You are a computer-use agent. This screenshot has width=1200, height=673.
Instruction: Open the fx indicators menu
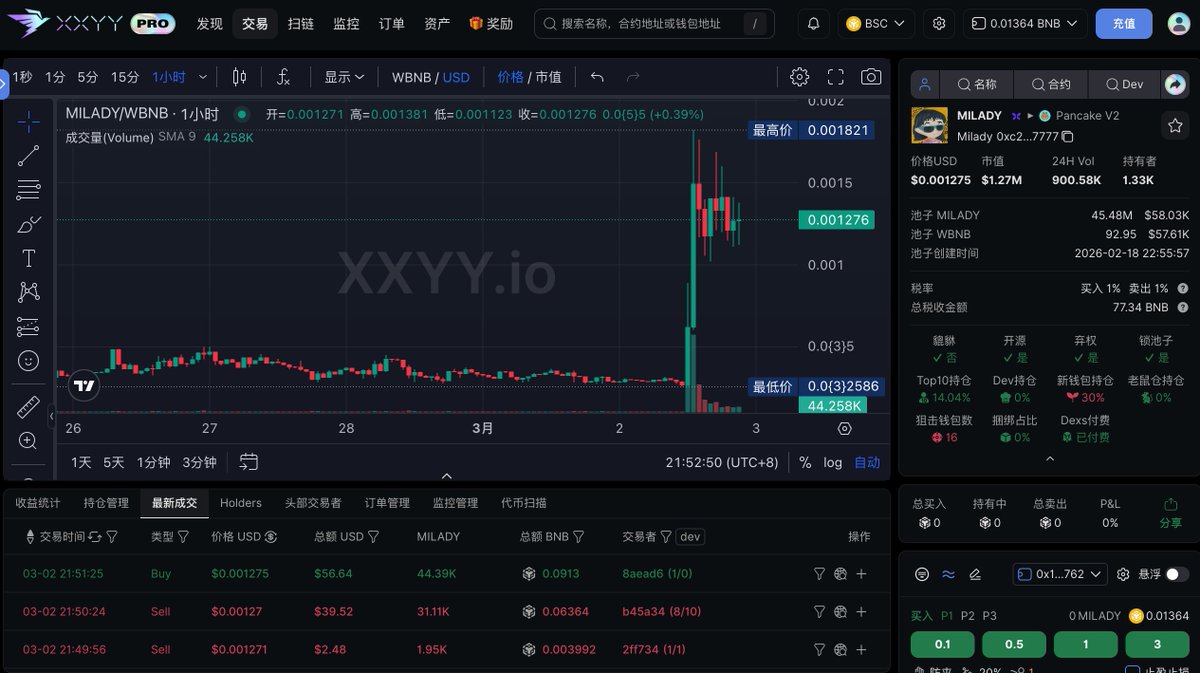(x=284, y=77)
